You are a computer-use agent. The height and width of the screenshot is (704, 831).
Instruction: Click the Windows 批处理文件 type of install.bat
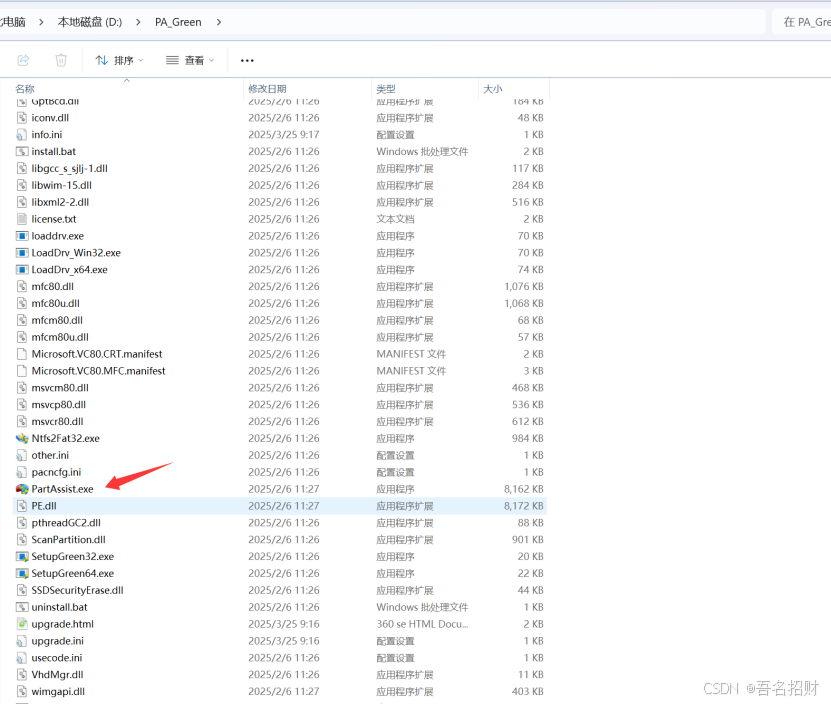(422, 152)
